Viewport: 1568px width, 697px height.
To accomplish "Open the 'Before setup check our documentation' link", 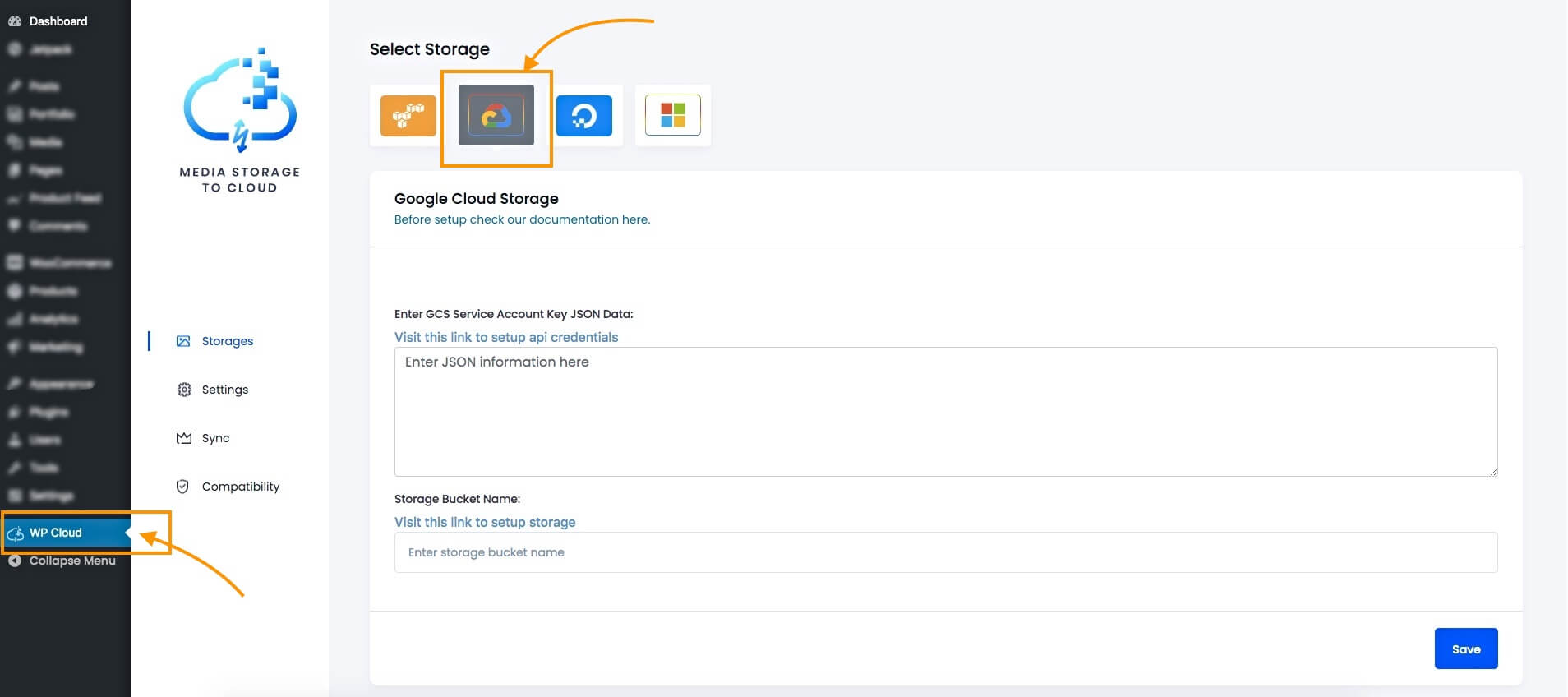I will (x=522, y=219).
